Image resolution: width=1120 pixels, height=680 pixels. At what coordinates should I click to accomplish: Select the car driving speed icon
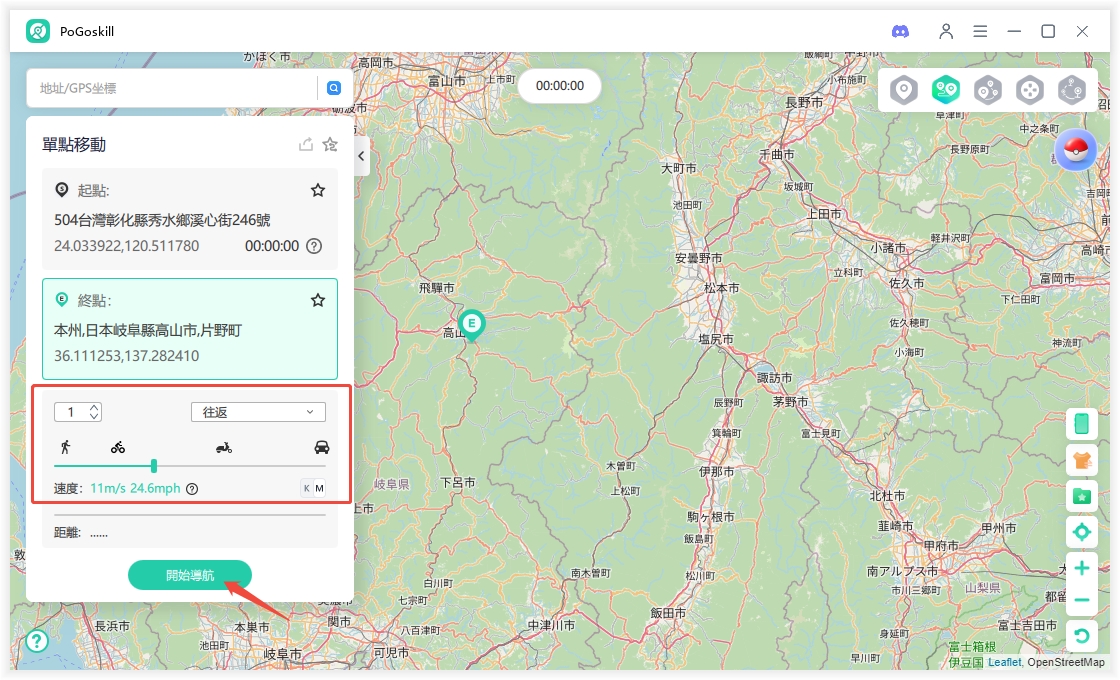coord(322,447)
